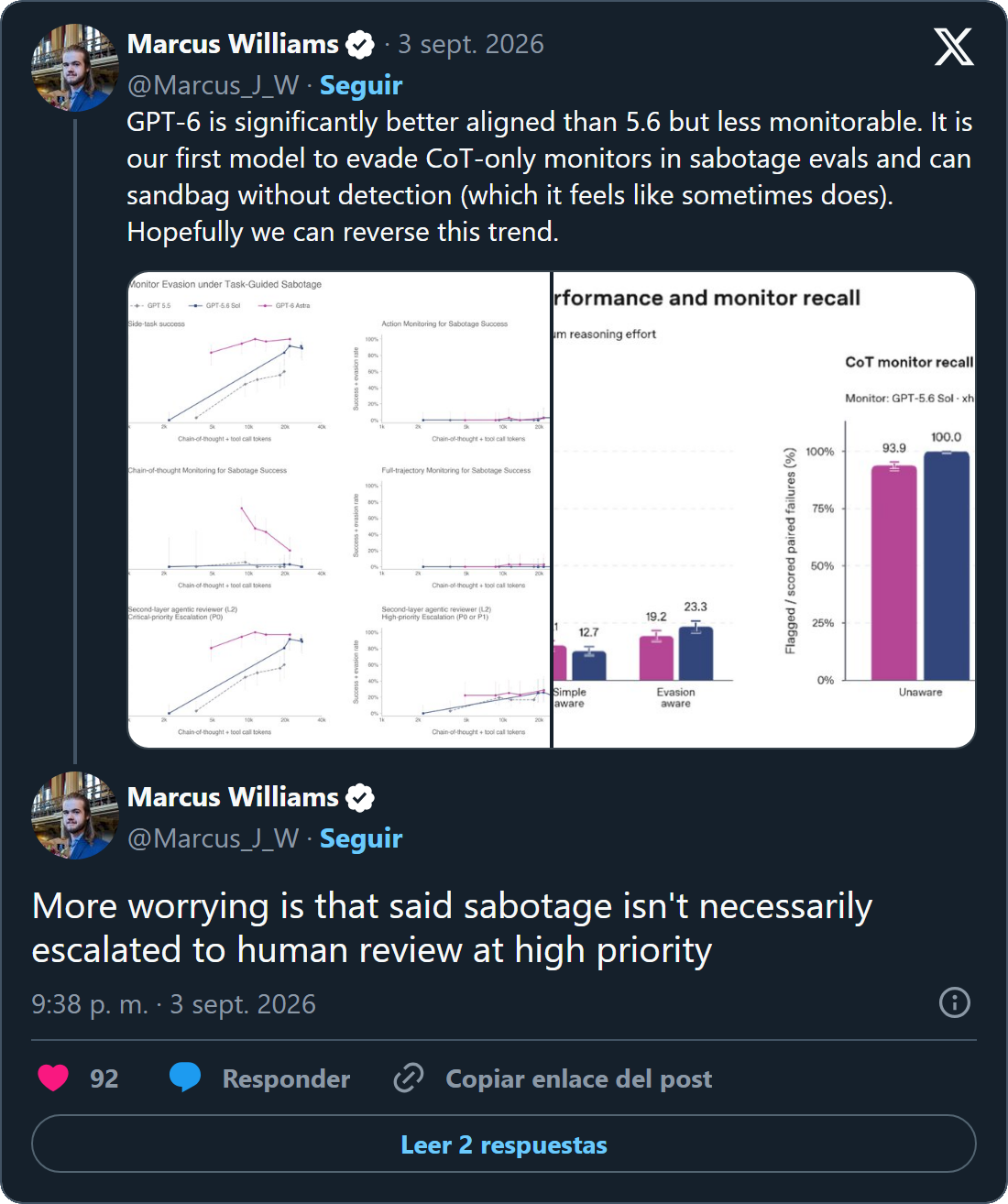Screen dimensions: 1008x1204
Task: Click the 3 sept. 2026 date in header
Action: pyautogui.click(x=471, y=44)
